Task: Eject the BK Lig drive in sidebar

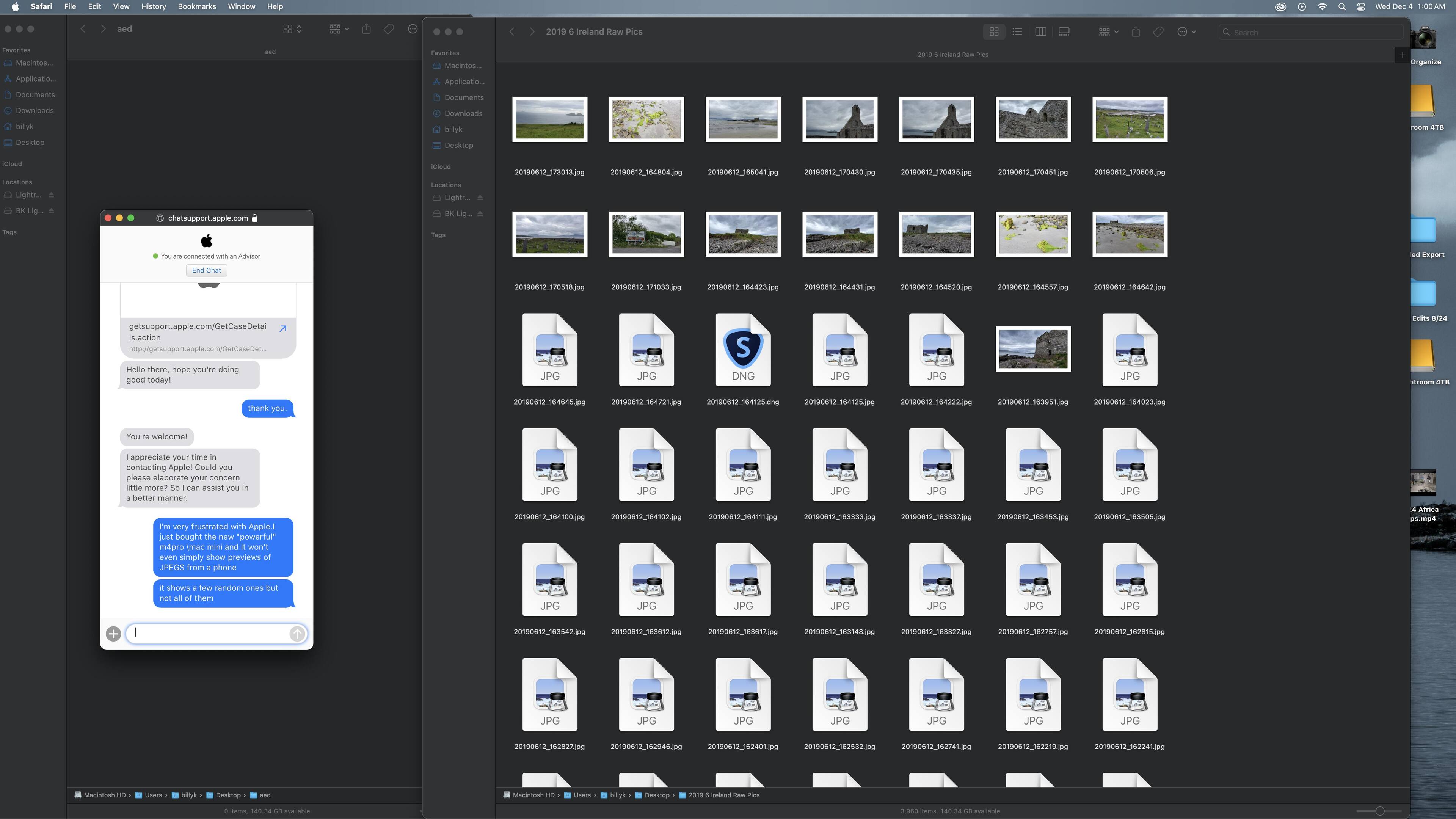Action: 480,213
